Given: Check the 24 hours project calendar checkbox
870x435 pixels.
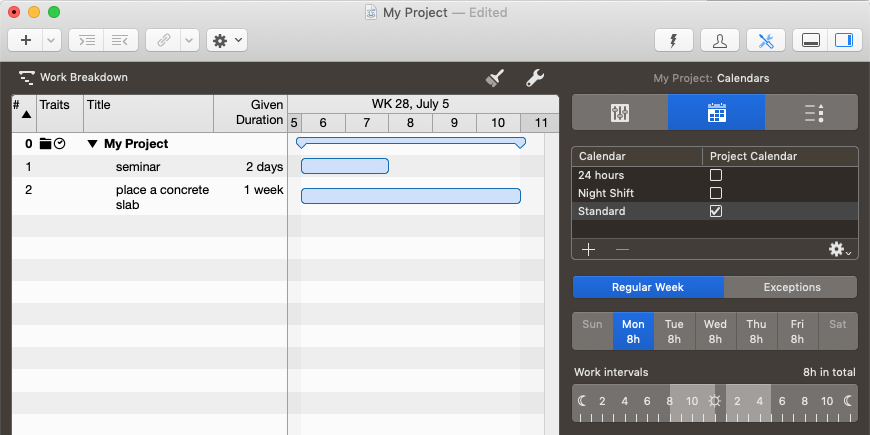Looking at the screenshot, I should click(x=716, y=175).
